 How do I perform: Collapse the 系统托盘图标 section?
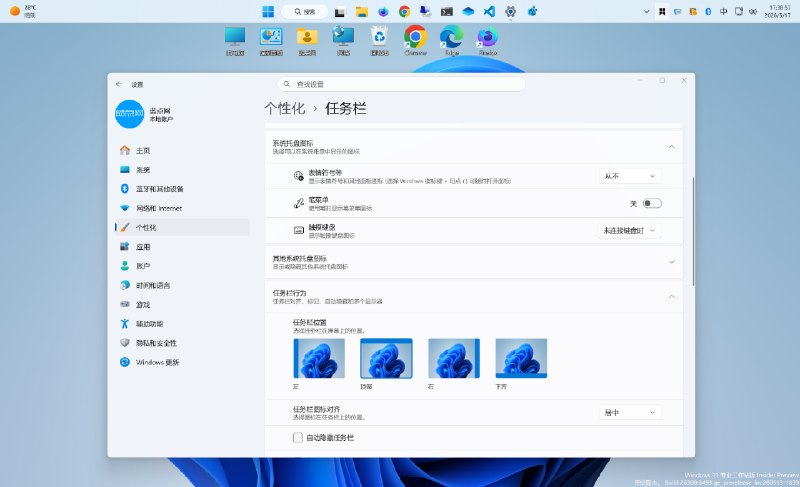(x=671, y=147)
